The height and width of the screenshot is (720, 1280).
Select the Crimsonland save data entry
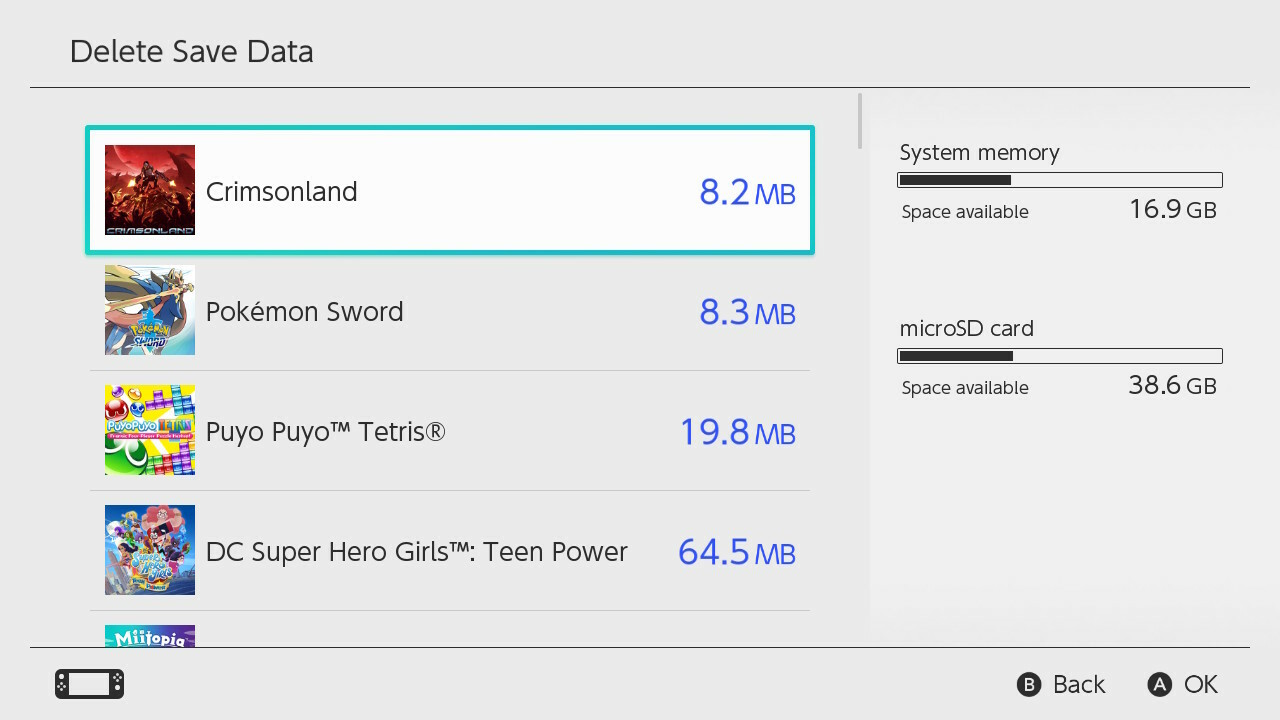click(x=450, y=189)
